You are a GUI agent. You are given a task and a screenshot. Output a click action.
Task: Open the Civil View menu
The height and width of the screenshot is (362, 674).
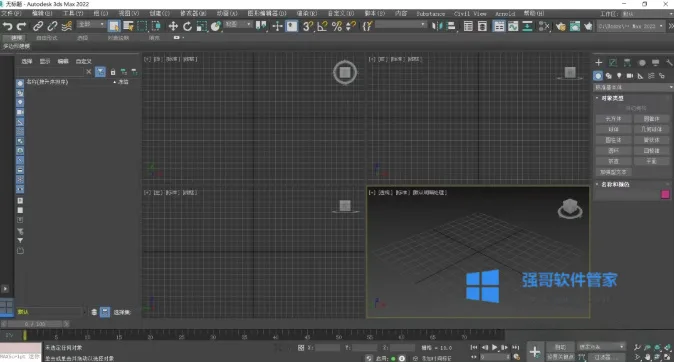click(470, 14)
